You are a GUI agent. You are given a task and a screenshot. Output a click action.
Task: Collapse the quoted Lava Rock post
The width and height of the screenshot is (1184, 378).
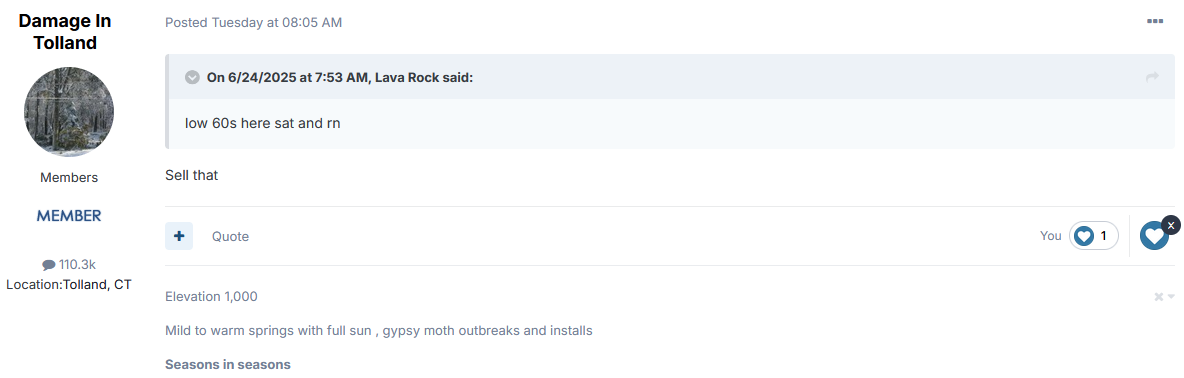[193, 77]
